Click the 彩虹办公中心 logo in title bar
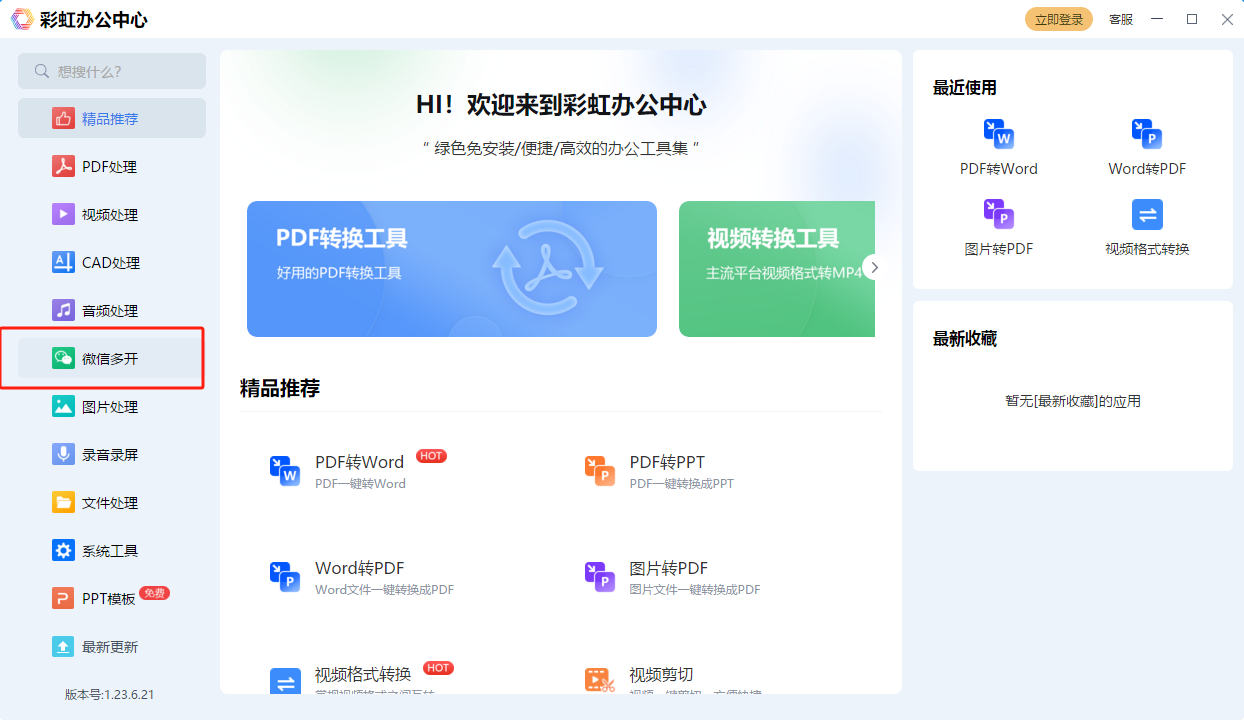 [x=21, y=19]
